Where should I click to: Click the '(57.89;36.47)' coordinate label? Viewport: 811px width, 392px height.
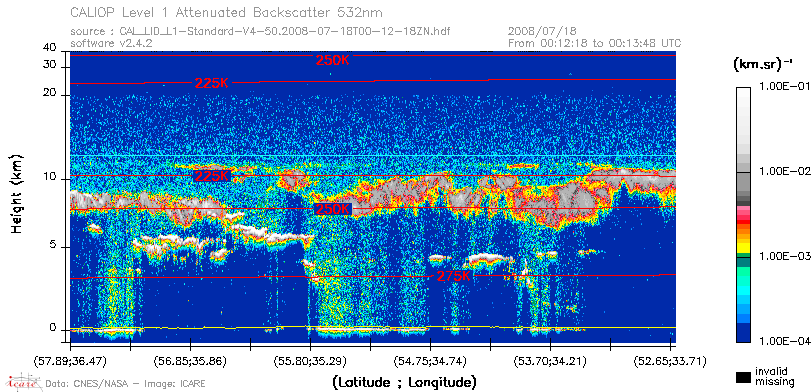pos(70,361)
